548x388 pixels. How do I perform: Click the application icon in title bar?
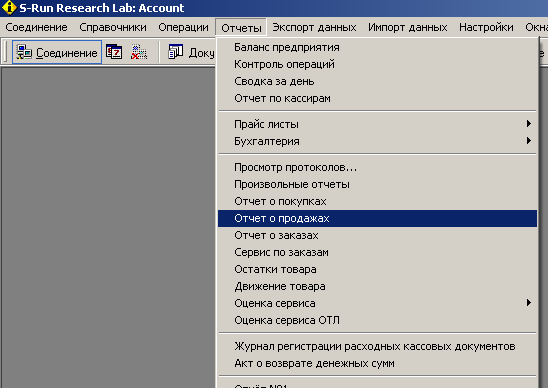[x=9, y=8]
